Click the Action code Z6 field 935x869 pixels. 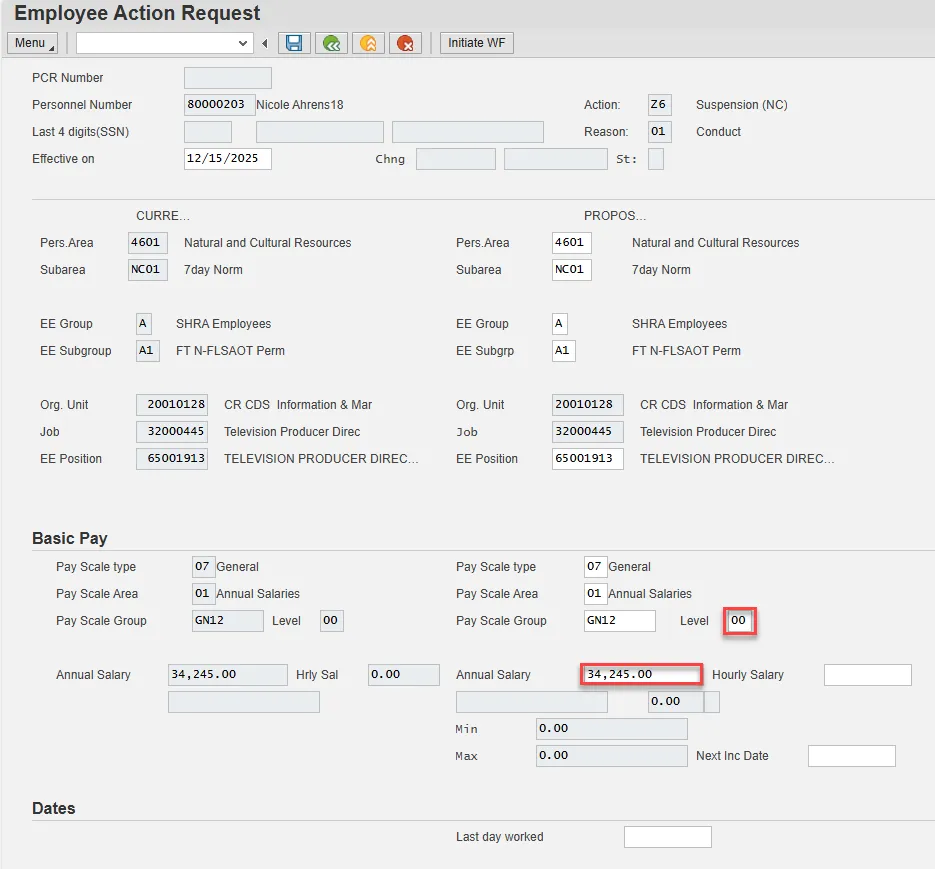659,105
